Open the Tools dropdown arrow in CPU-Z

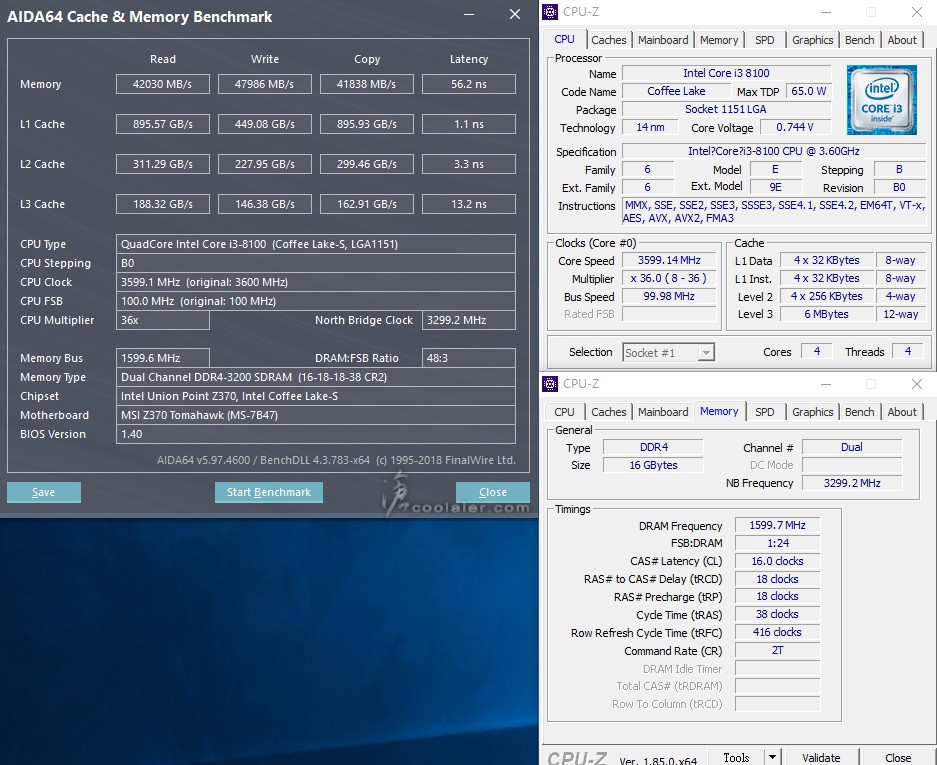coord(772,757)
